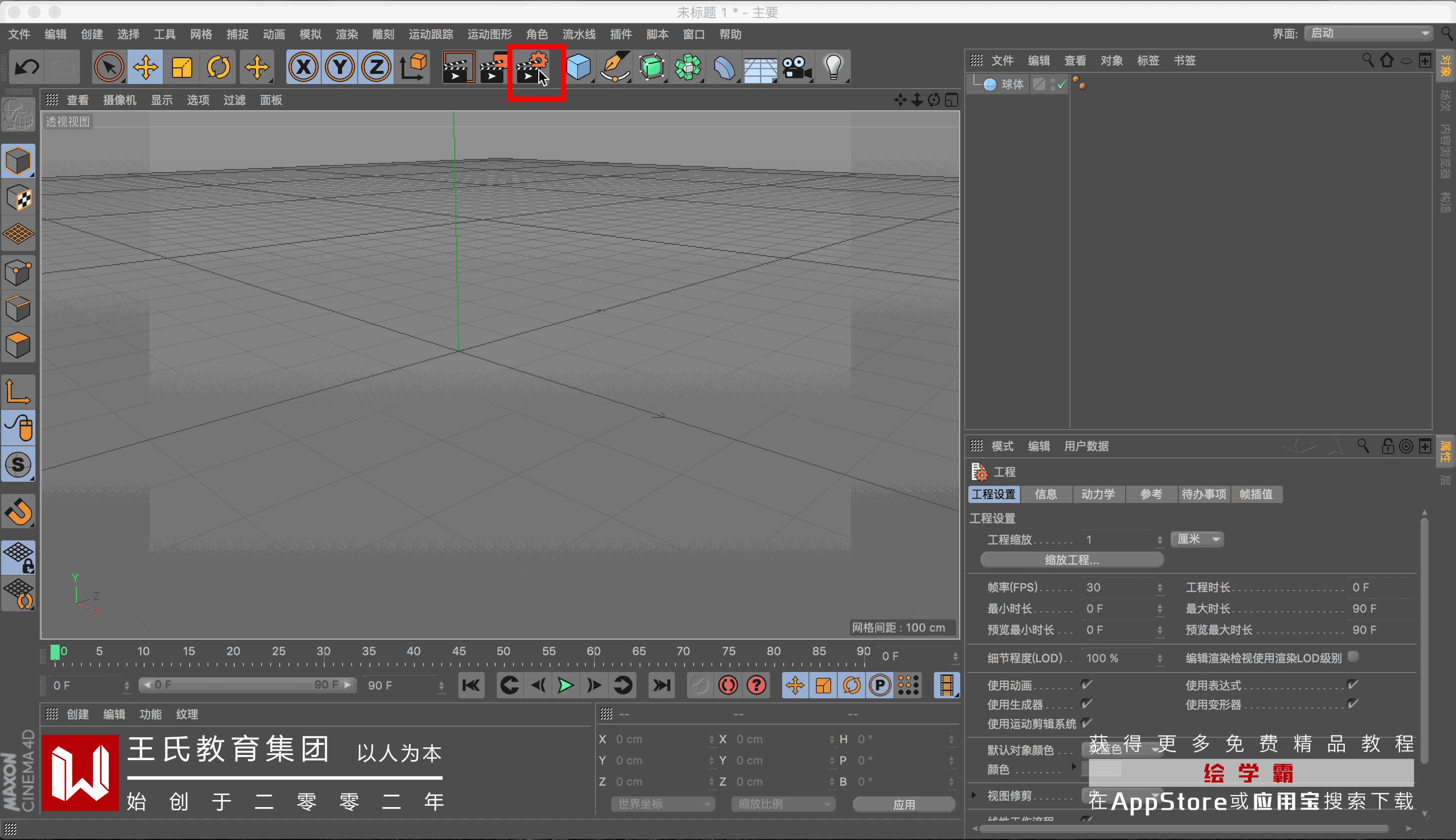Screen dimensions: 1456x840
Task: Add a Light object
Action: click(833, 67)
